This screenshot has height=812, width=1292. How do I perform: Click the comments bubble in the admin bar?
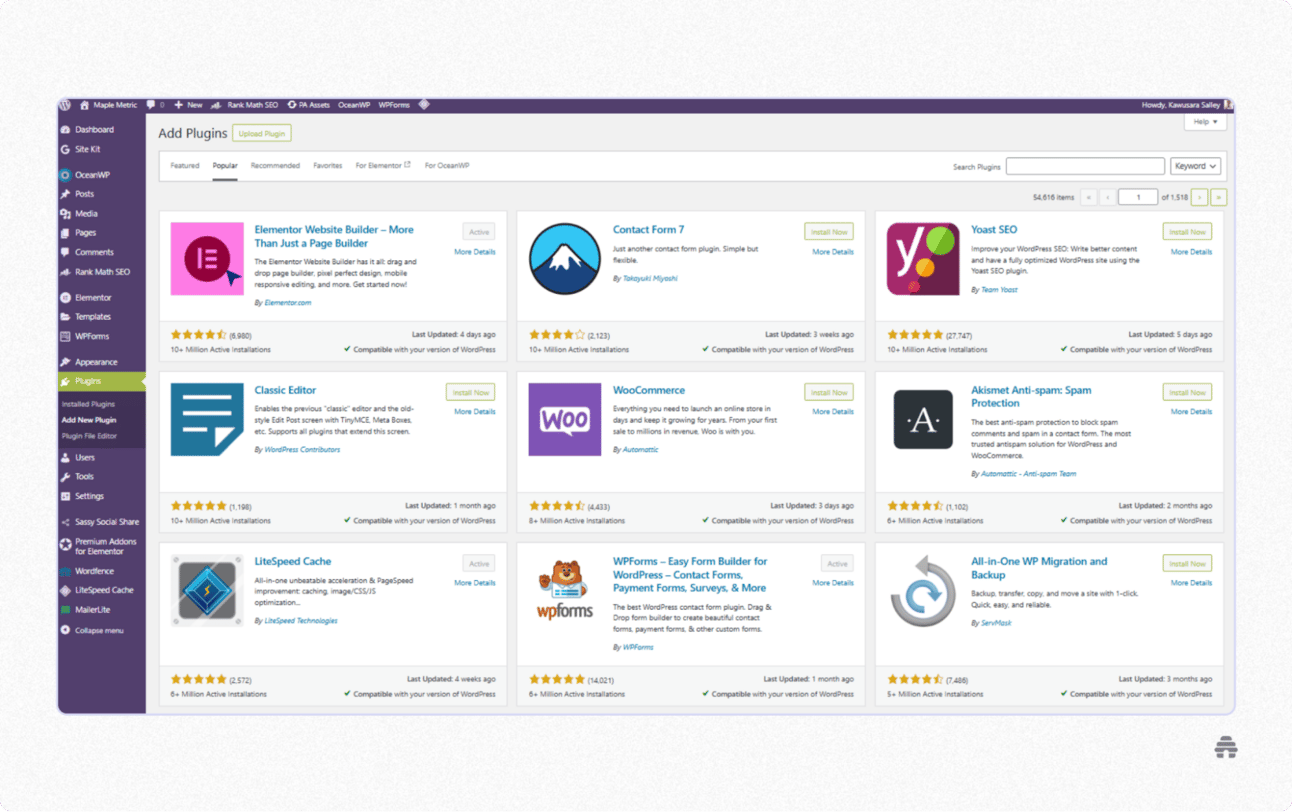pyautogui.click(x=151, y=105)
